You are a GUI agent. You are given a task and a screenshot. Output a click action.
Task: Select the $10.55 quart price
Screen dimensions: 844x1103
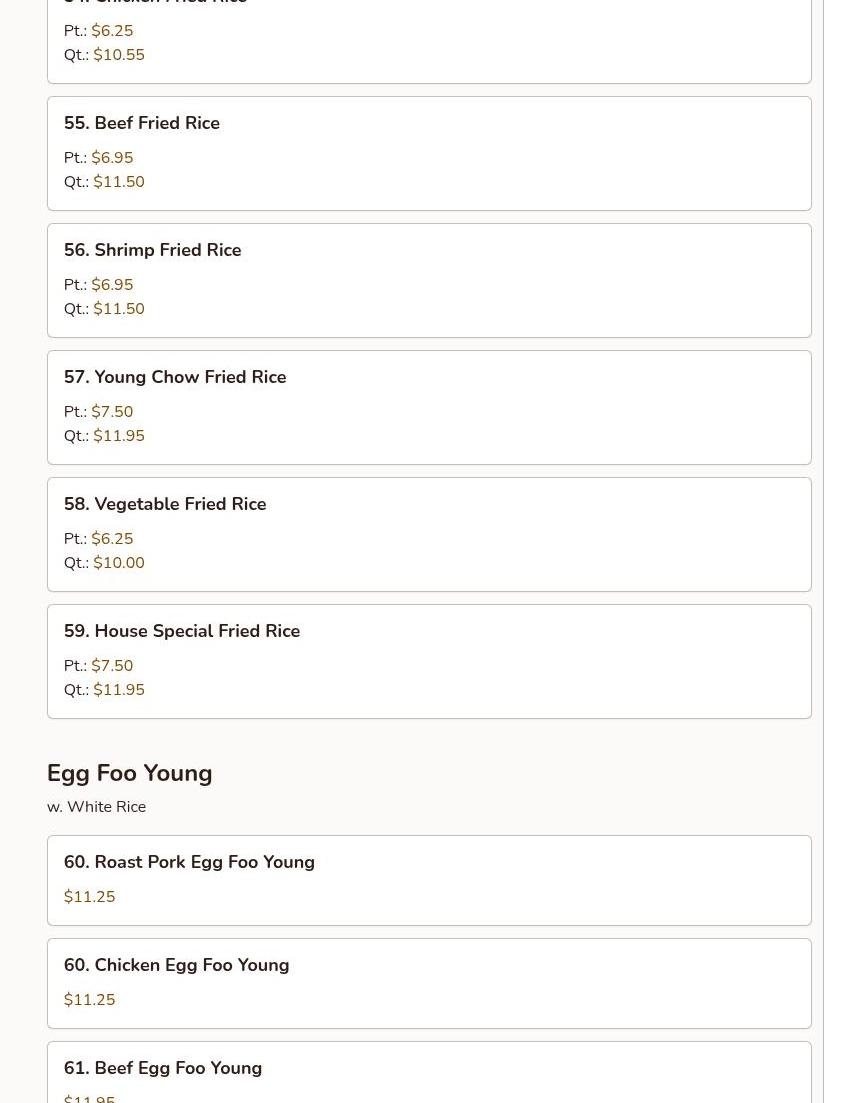(x=119, y=55)
